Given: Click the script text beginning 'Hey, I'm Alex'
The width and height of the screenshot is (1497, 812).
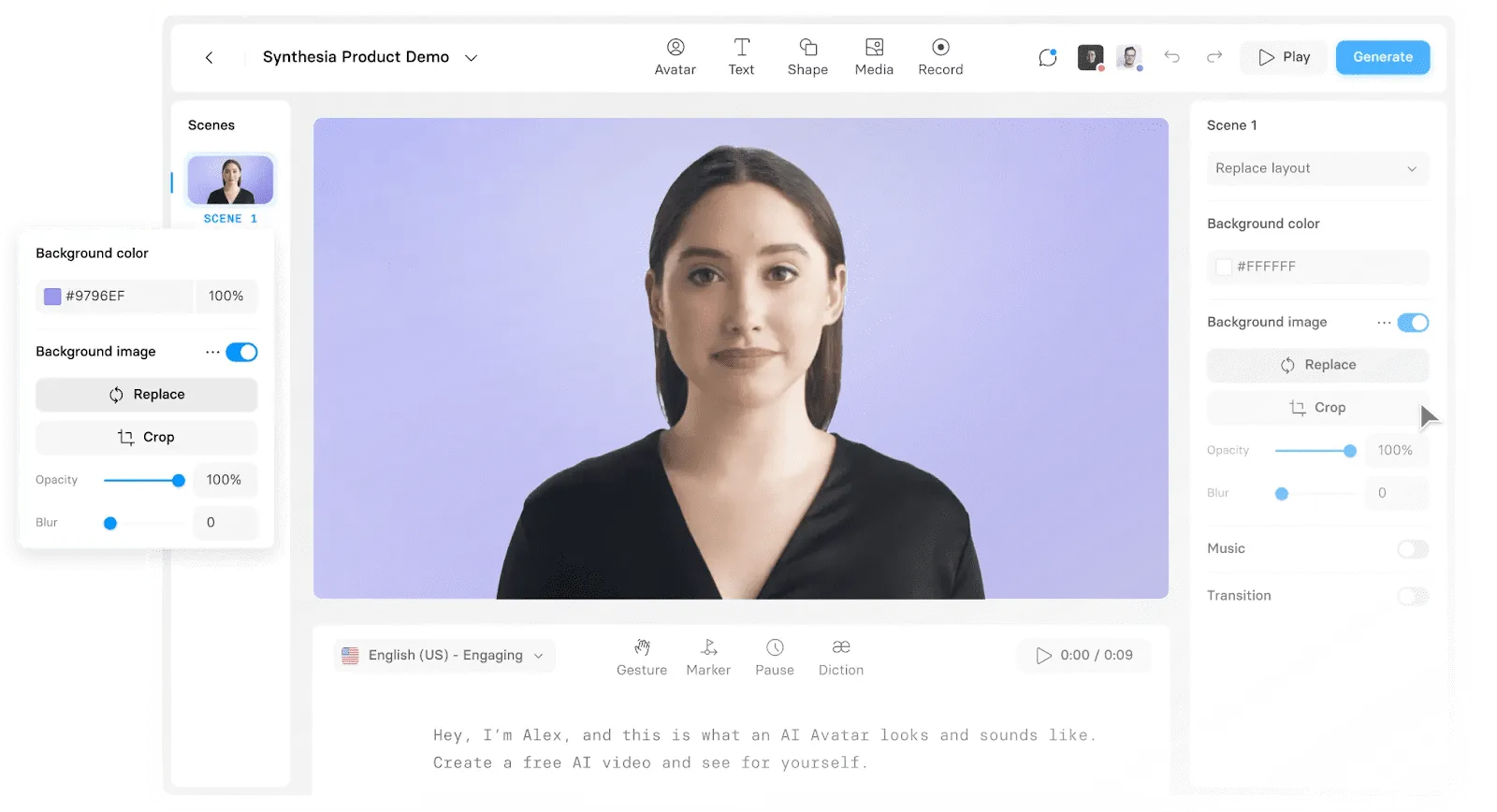Looking at the screenshot, I should 763,736.
